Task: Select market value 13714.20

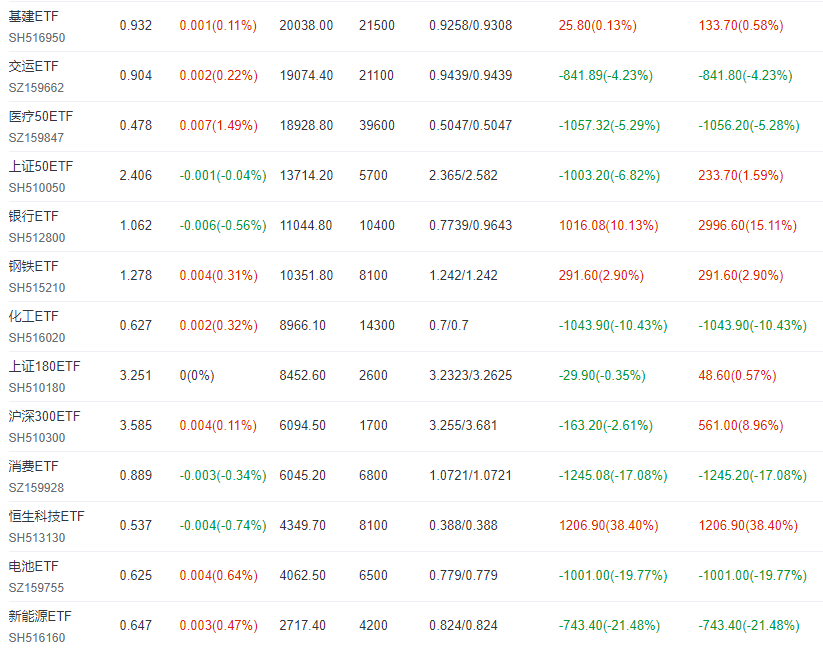Action: coord(306,175)
